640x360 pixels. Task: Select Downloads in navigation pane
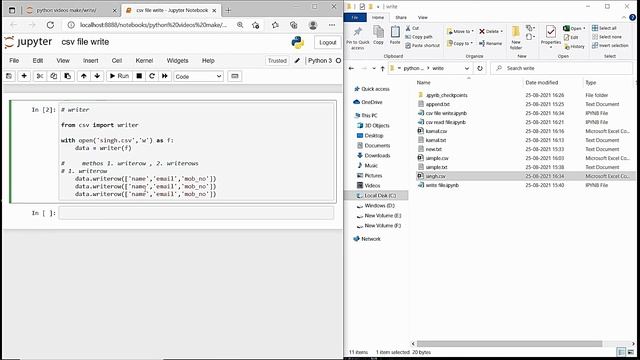[374, 156]
